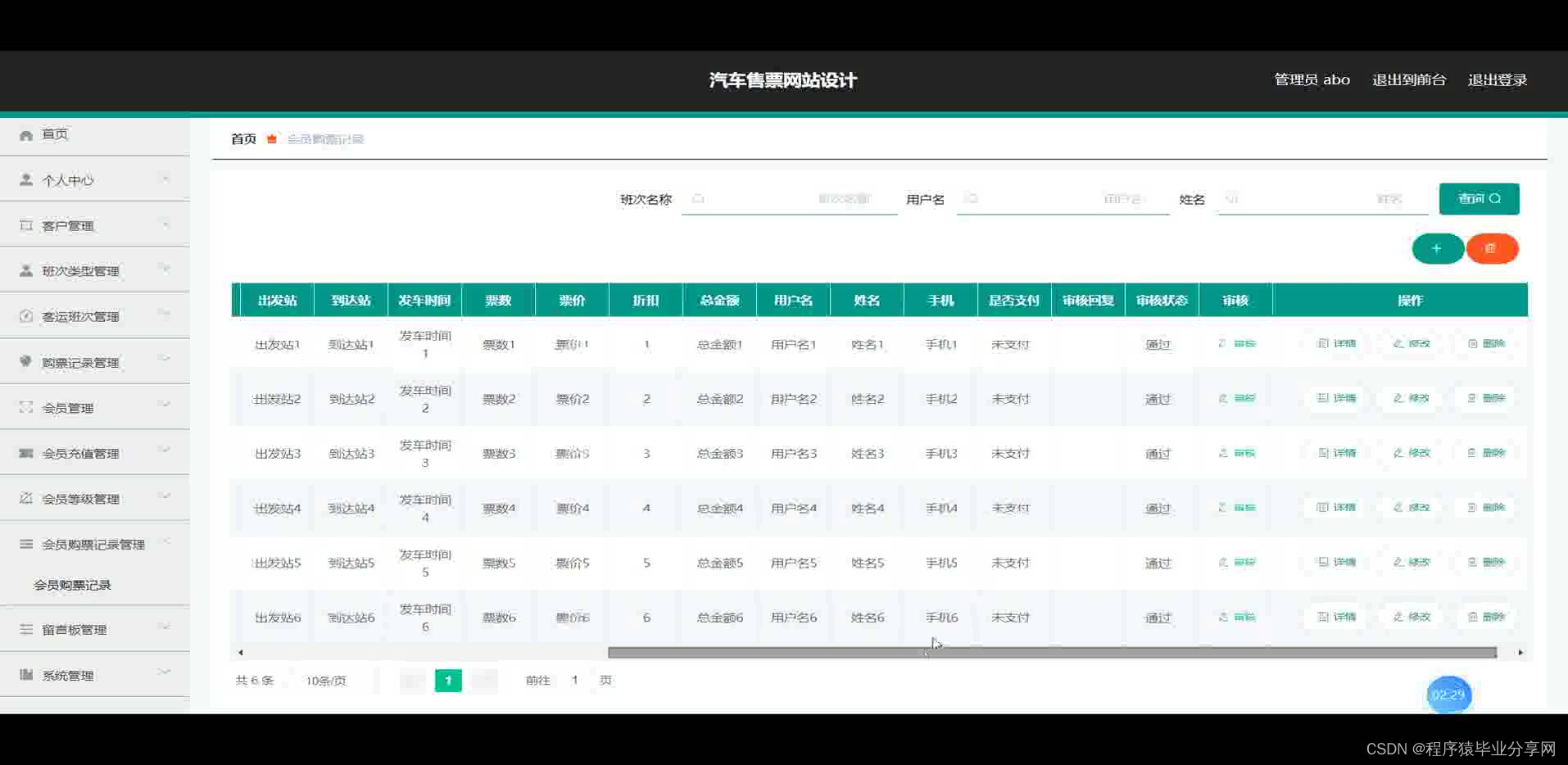The width and height of the screenshot is (1568, 765).
Task: Open the 留言板管理 menu
Action: tap(95, 629)
